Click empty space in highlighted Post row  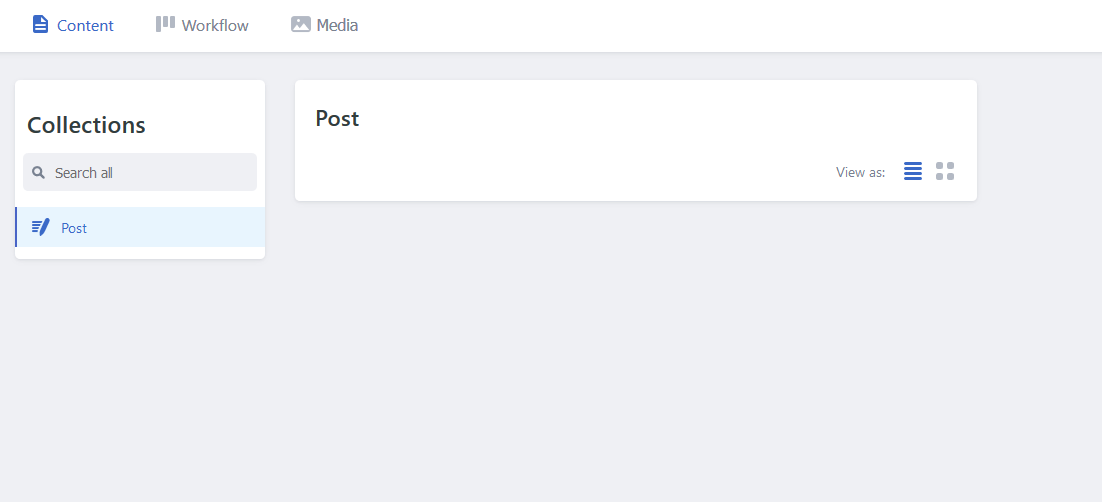click(x=176, y=227)
